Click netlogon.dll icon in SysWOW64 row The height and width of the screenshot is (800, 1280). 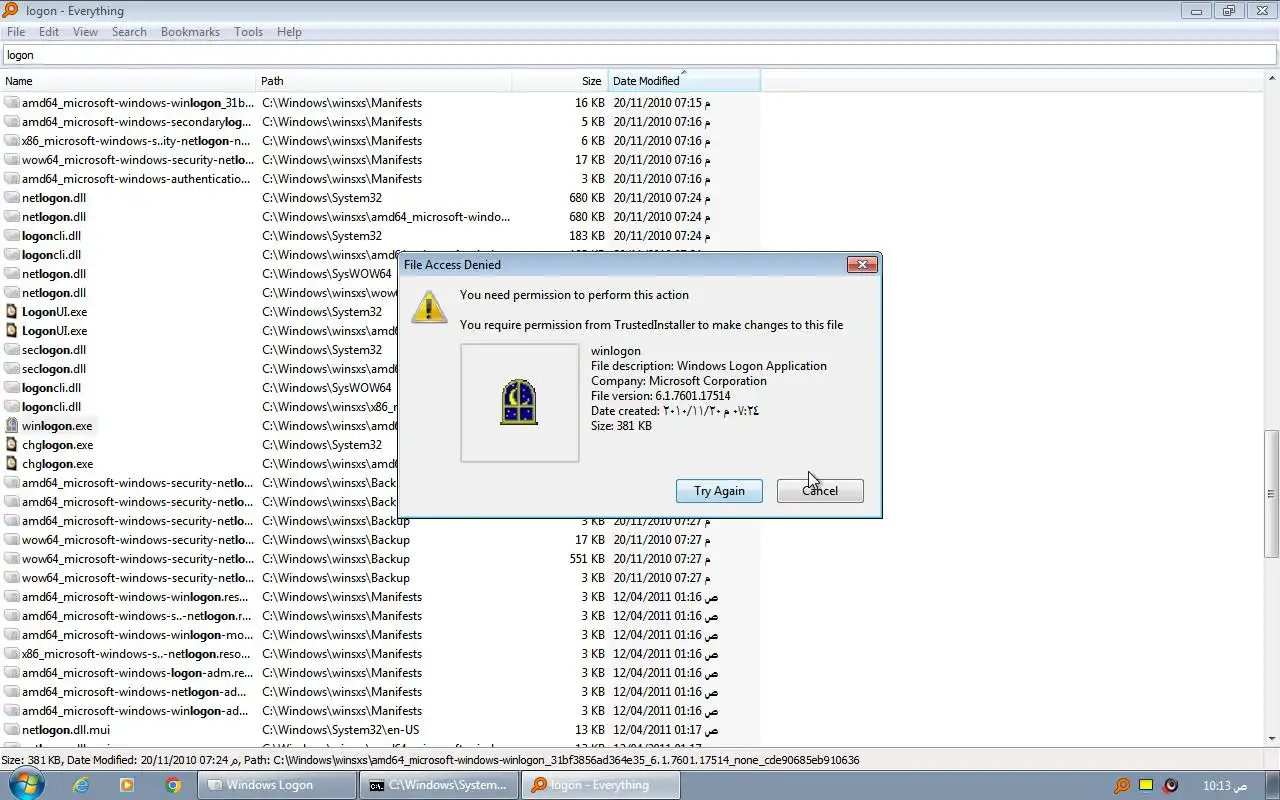[x=12, y=274]
